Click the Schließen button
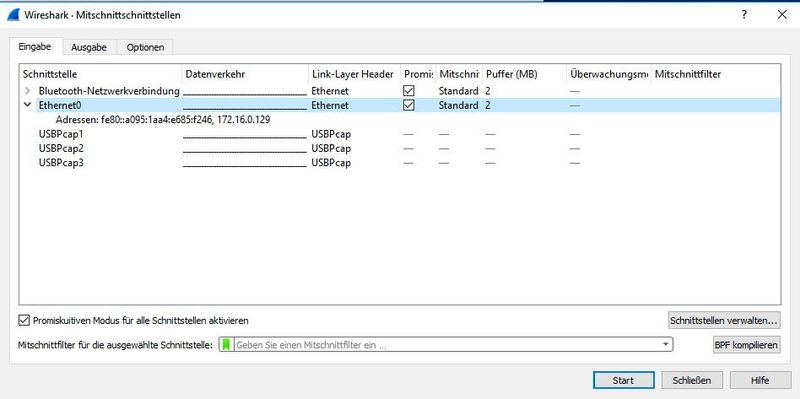 [x=692, y=380]
